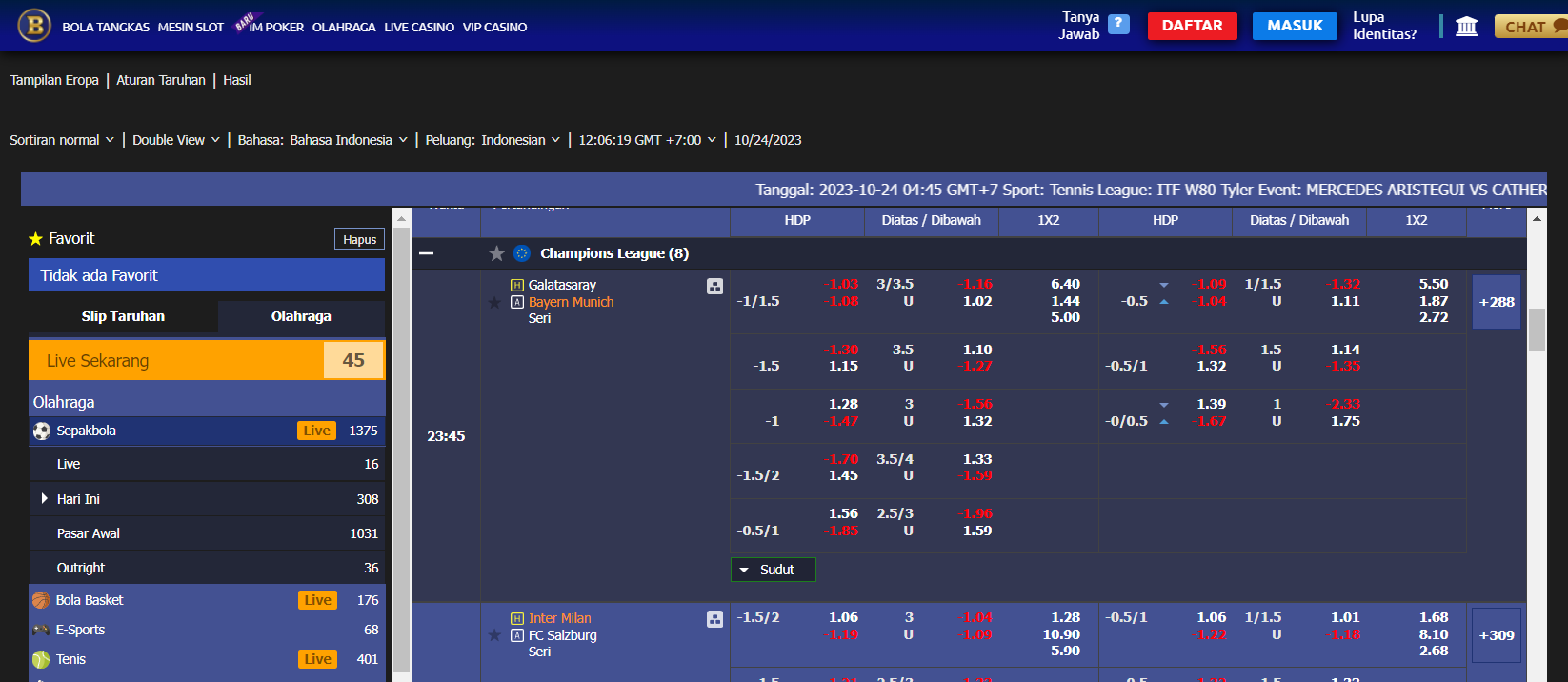
Task: Switch to the Olahraga tab
Action: (x=301, y=316)
